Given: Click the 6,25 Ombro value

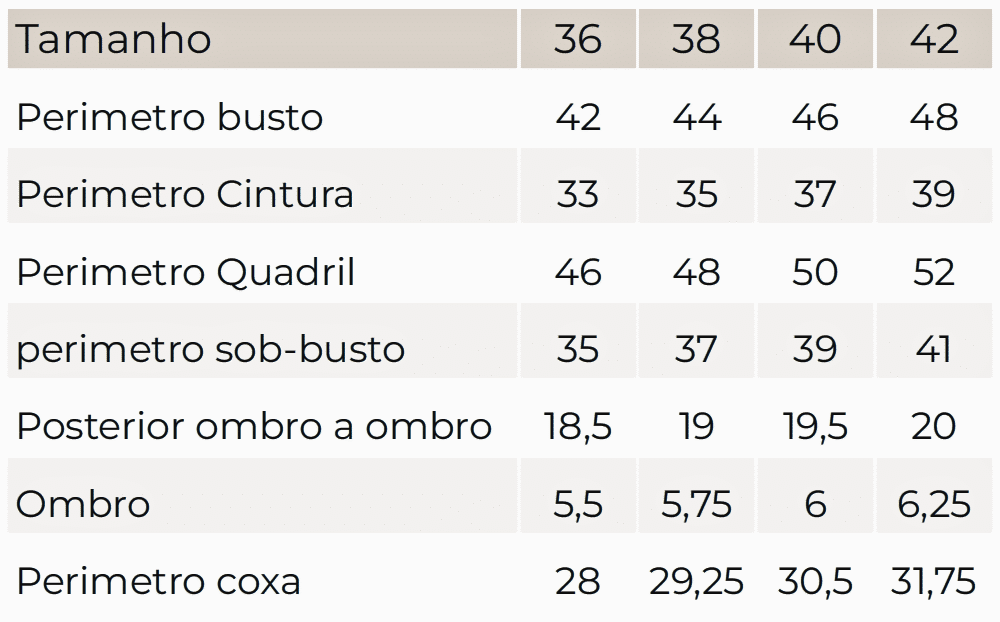Looking at the screenshot, I should (x=934, y=504).
